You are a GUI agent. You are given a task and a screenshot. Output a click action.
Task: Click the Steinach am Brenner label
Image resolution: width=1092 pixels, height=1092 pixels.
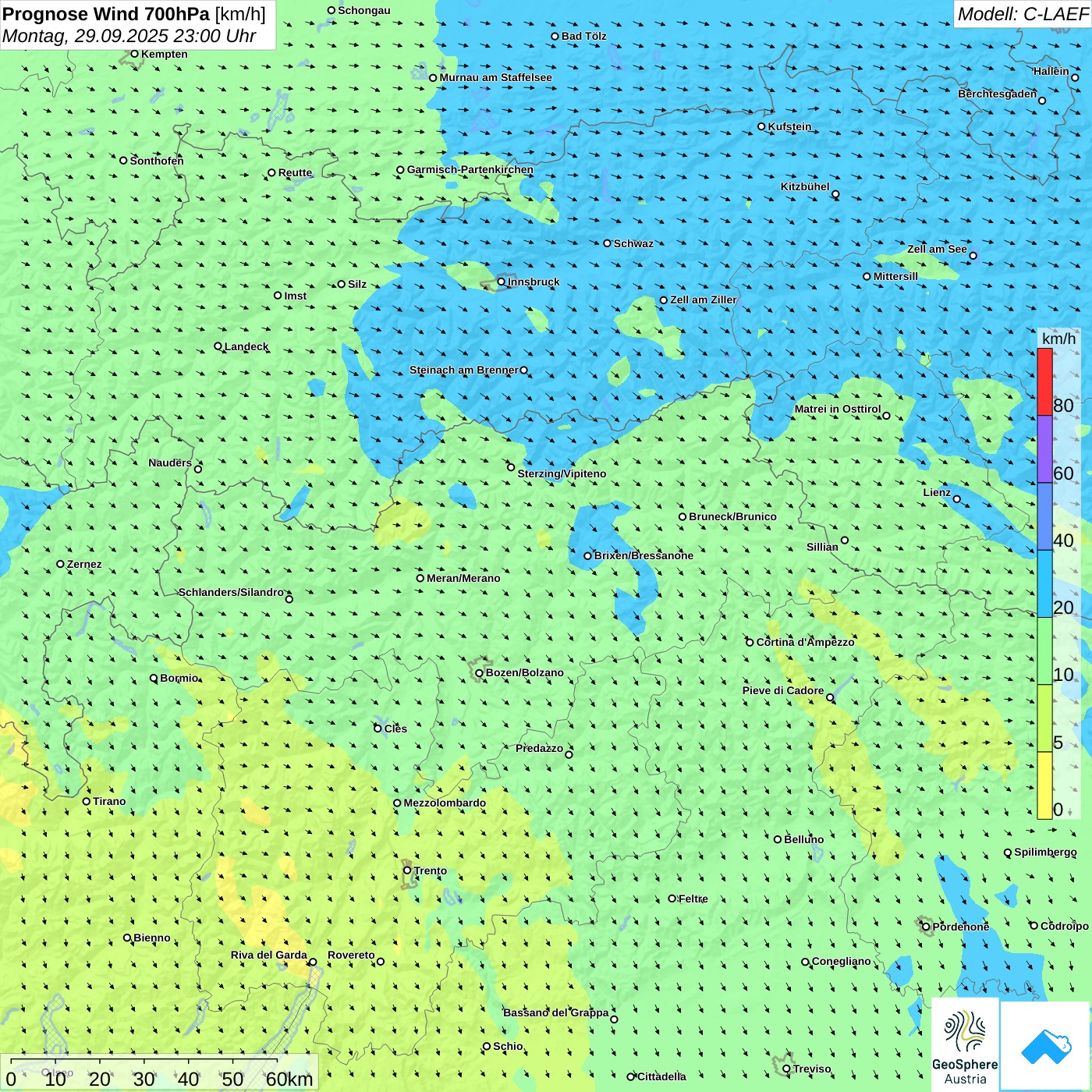[x=464, y=370]
